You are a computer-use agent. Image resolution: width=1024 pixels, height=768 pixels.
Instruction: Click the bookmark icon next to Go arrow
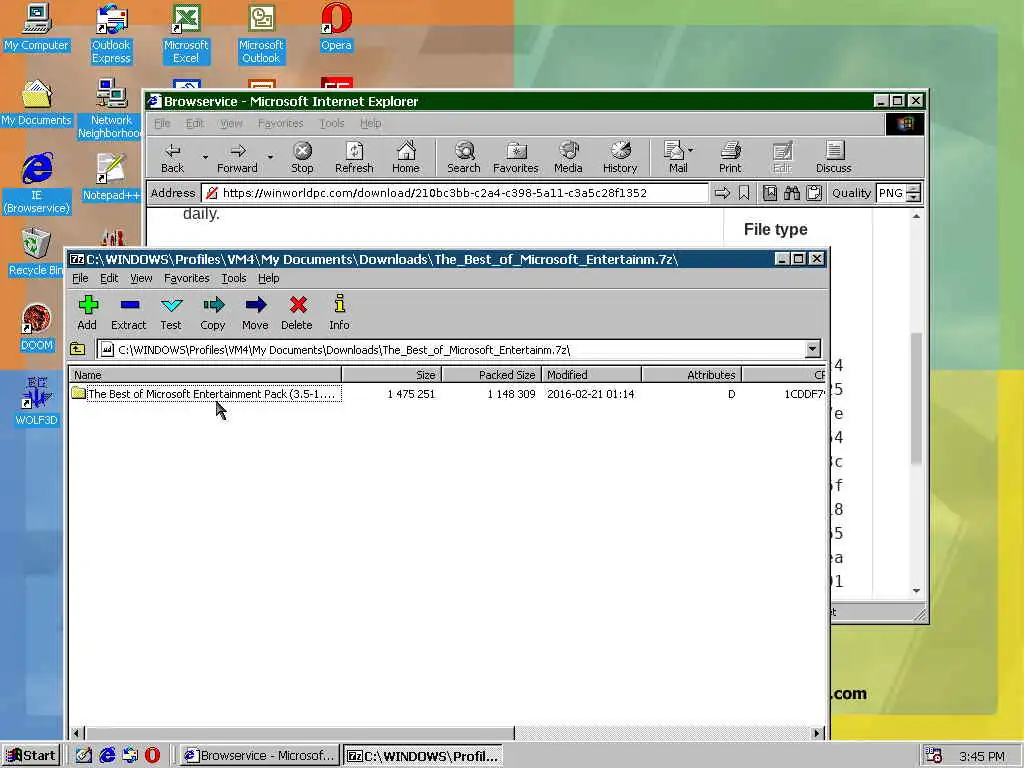click(744, 193)
